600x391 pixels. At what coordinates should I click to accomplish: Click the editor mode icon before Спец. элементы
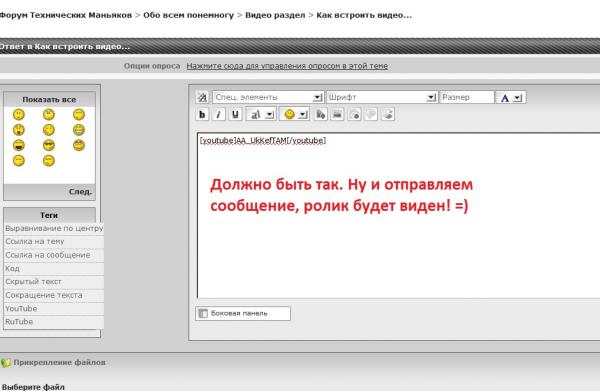coord(202,97)
